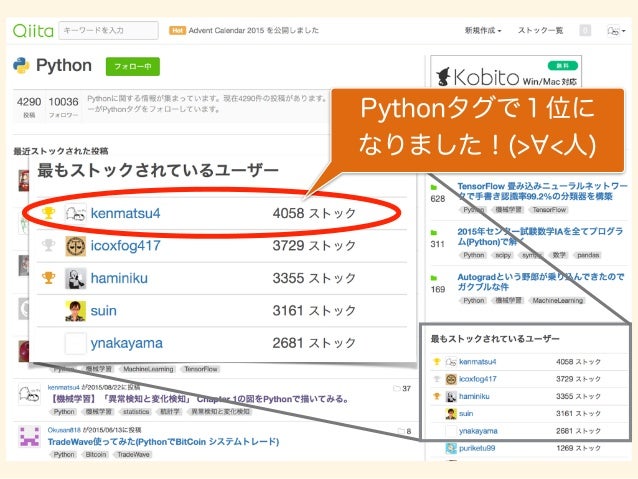Click the green stock folder icon above 628

pos(434,188)
